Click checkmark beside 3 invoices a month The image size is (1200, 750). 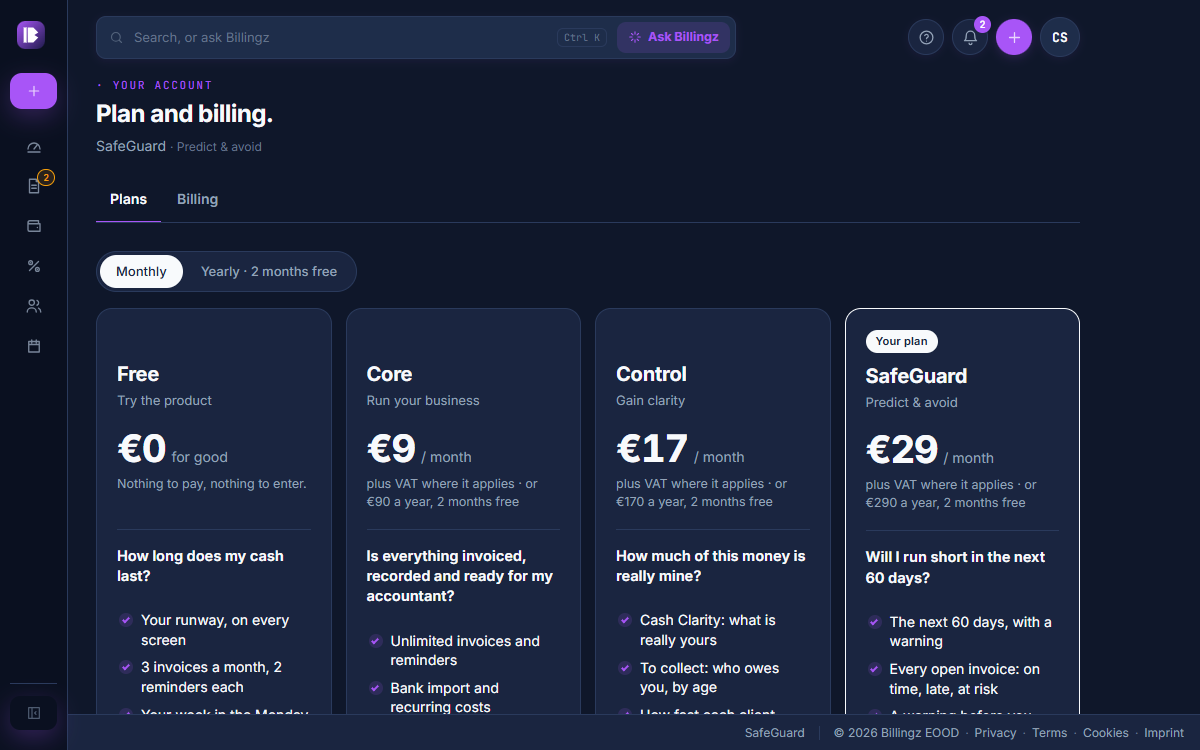pos(126,667)
